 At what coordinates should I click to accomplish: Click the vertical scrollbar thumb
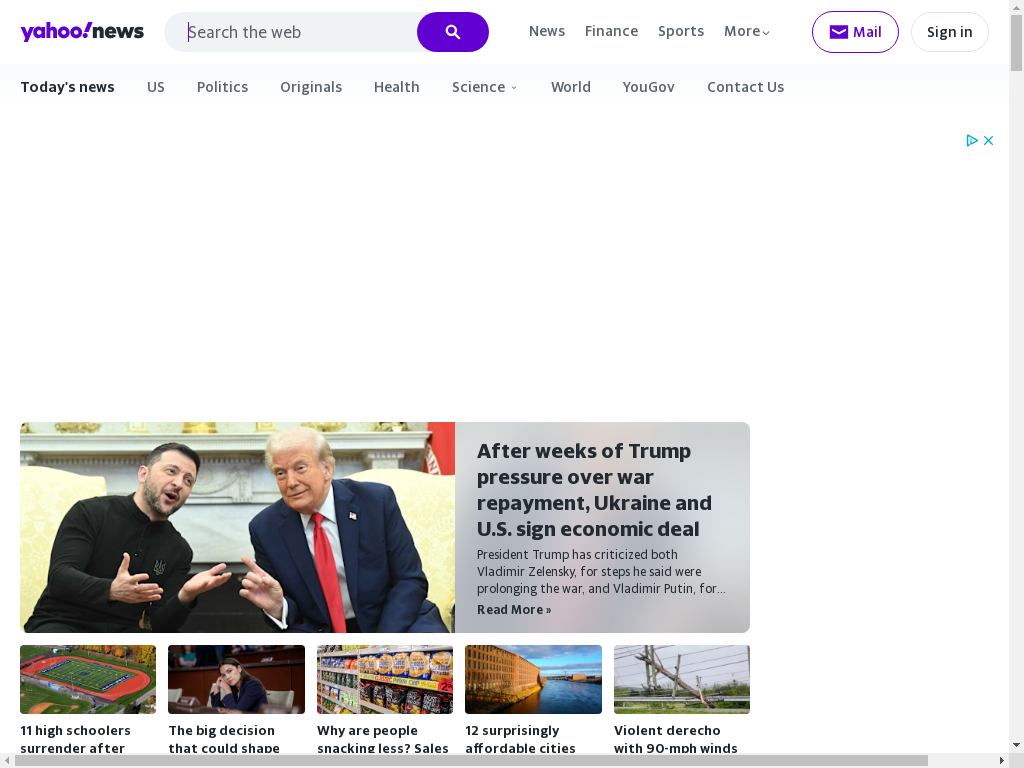1016,43
